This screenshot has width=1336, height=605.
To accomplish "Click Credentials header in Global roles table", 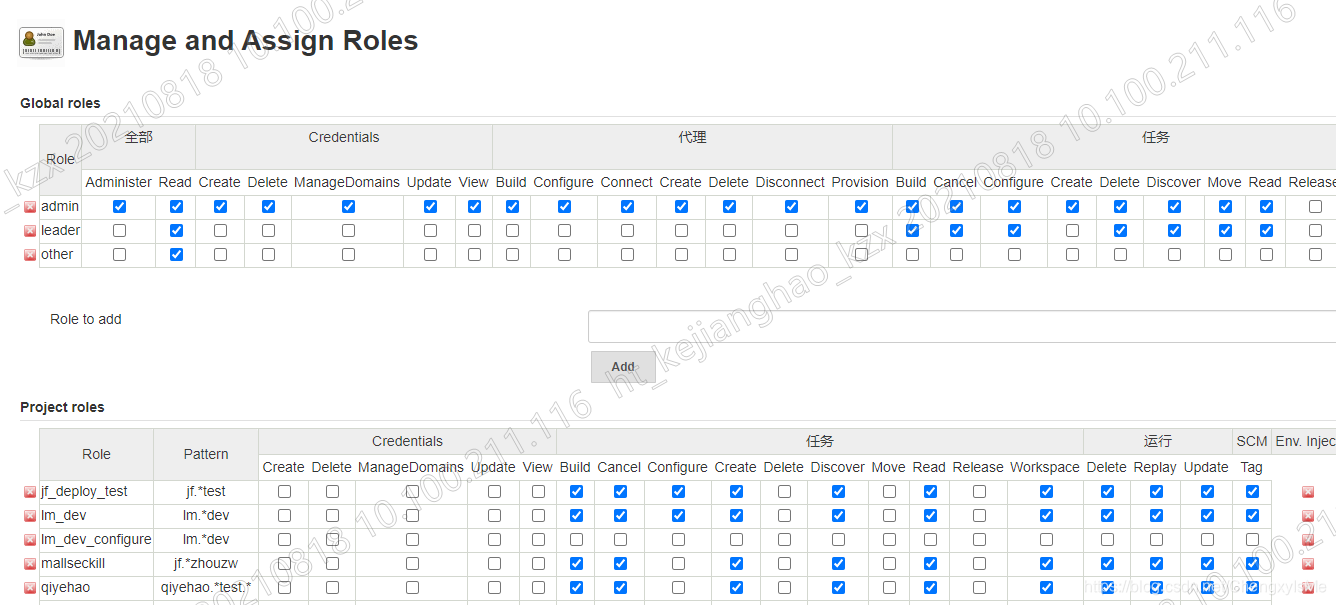I will pos(344,137).
